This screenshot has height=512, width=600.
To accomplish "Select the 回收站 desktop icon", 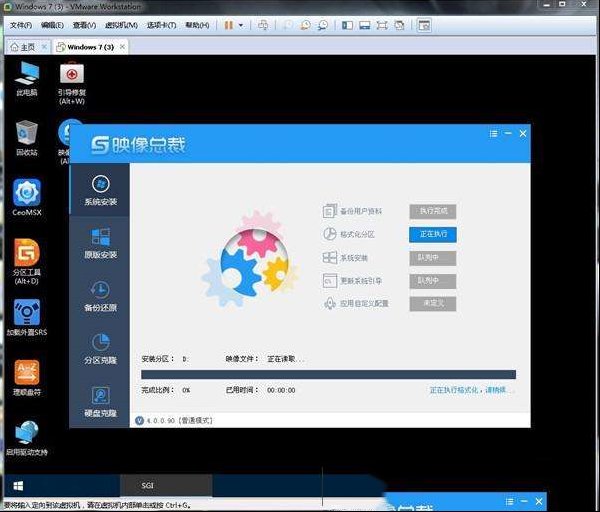I will pos(27,138).
